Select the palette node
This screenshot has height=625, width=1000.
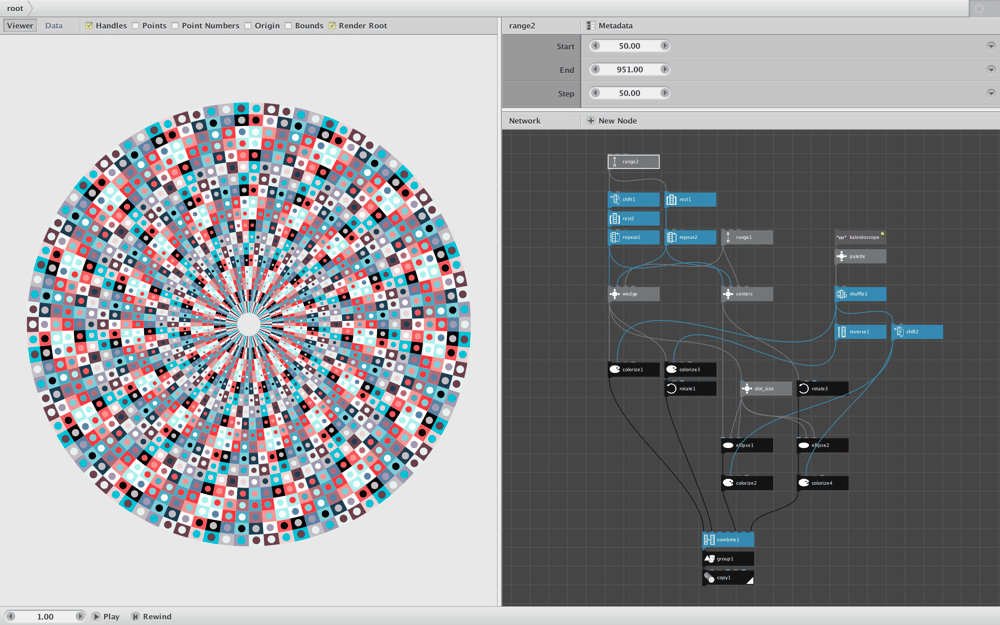point(860,256)
